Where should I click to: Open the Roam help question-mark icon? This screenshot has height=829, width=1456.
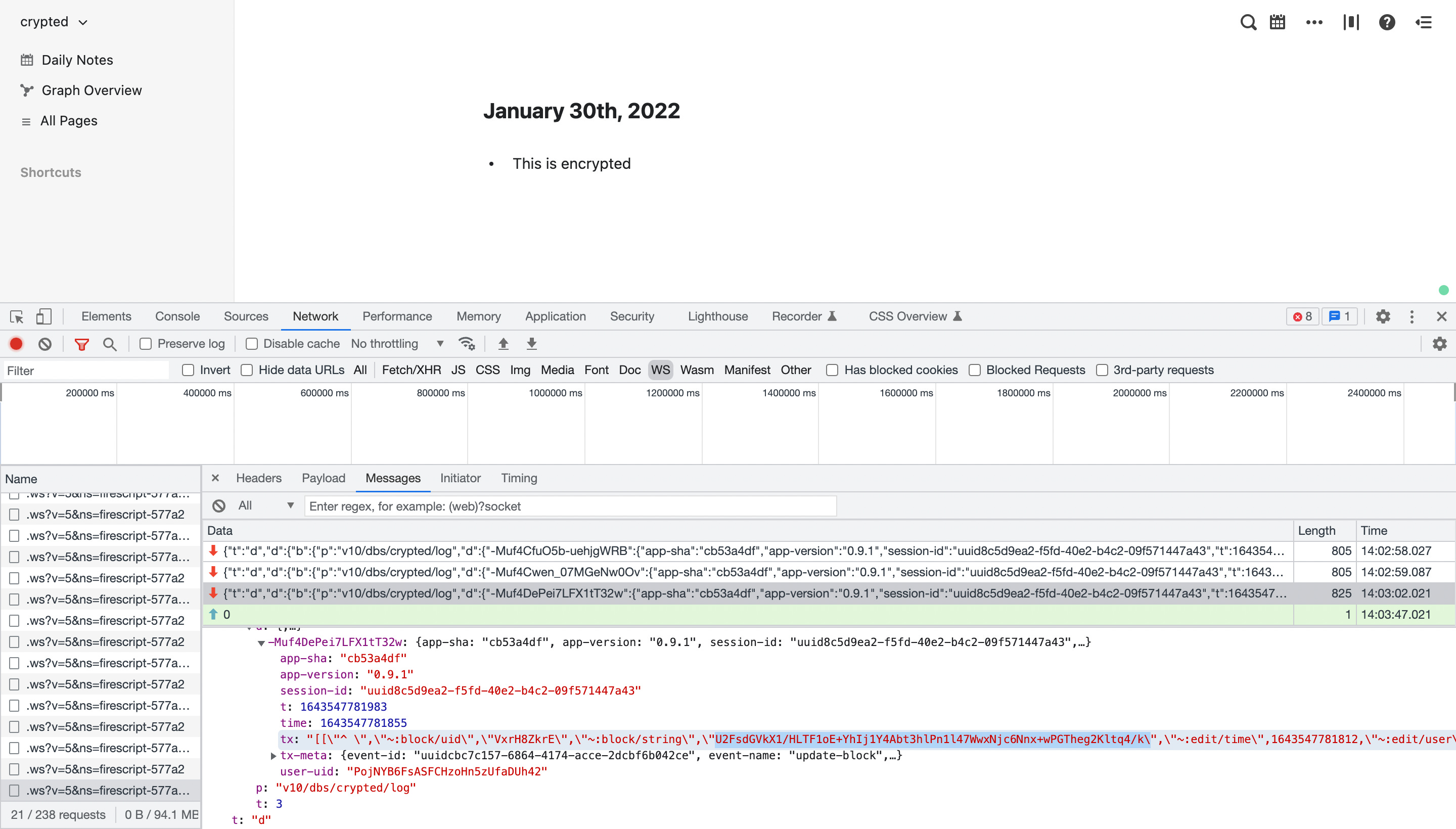click(1387, 22)
